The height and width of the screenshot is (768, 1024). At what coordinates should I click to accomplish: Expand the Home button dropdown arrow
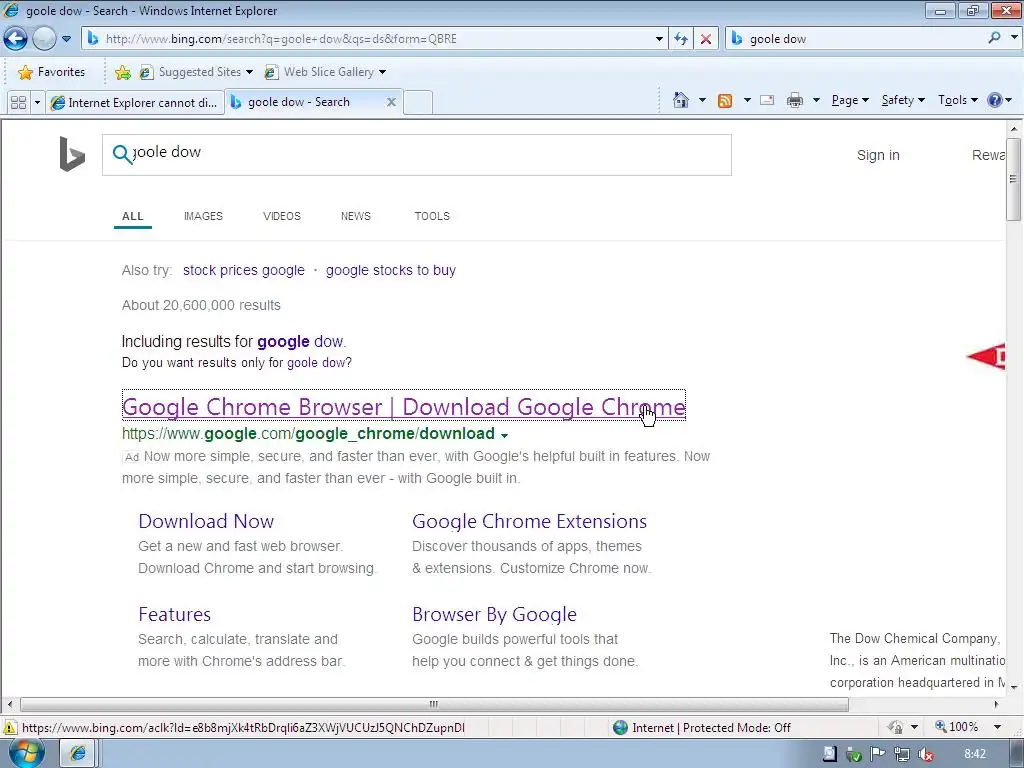click(702, 100)
